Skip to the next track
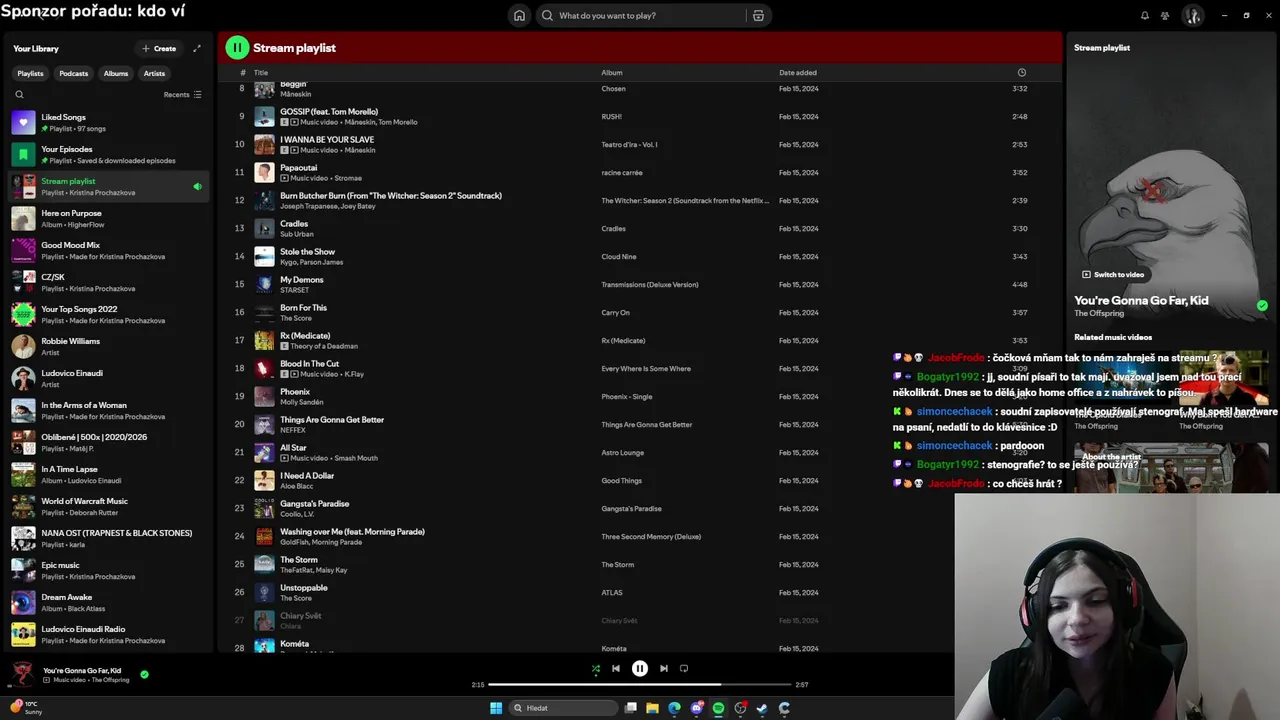The width and height of the screenshot is (1280, 720). pos(664,669)
